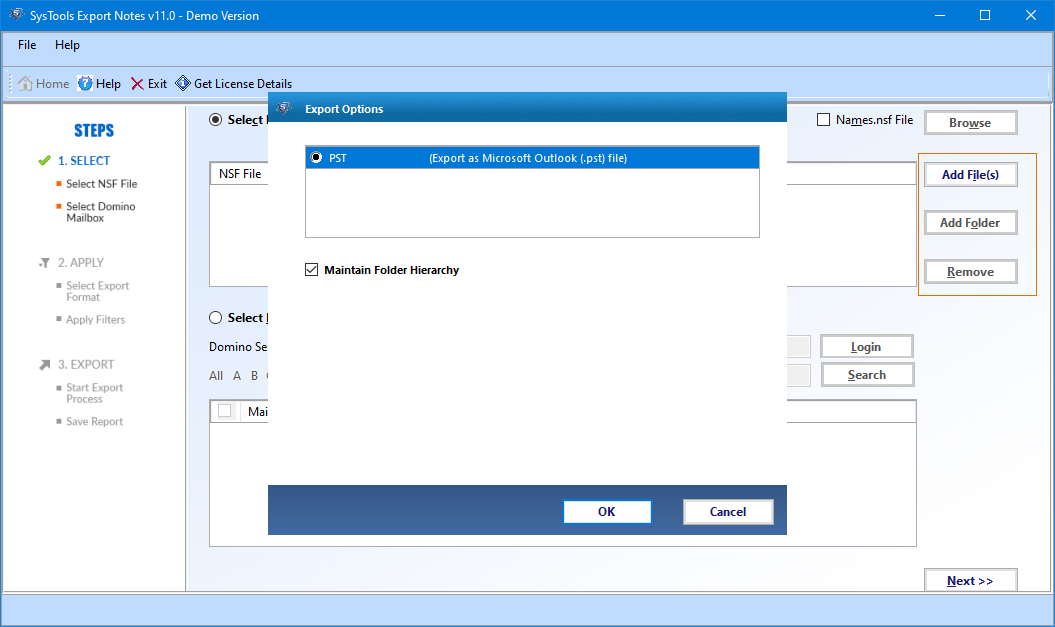The image size is (1055, 627).
Task: Click the blue Help question-mark icon
Action: pos(85,83)
